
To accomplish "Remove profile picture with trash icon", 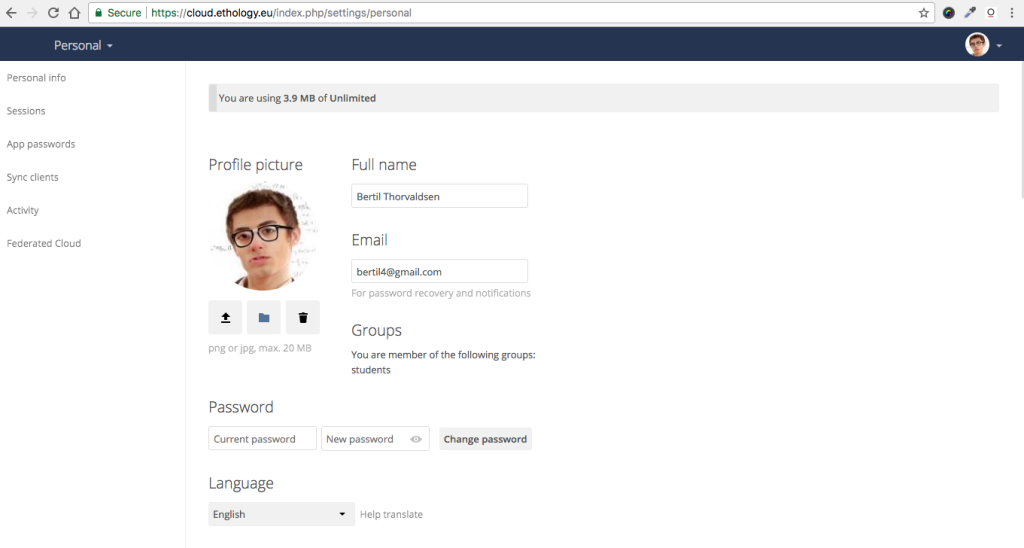I will point(303,317).
